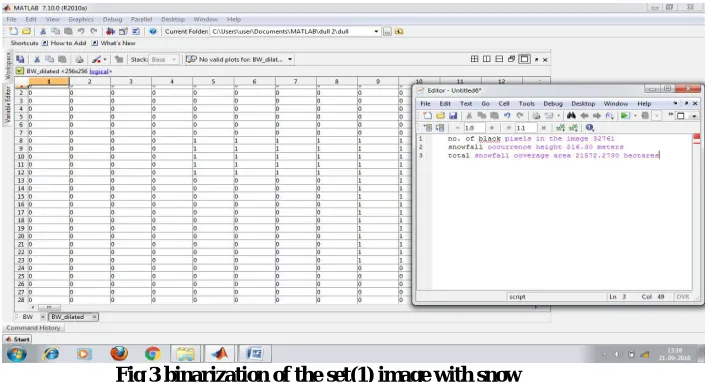
Task: Run the script with green play icon
Action: click(625, 116)
